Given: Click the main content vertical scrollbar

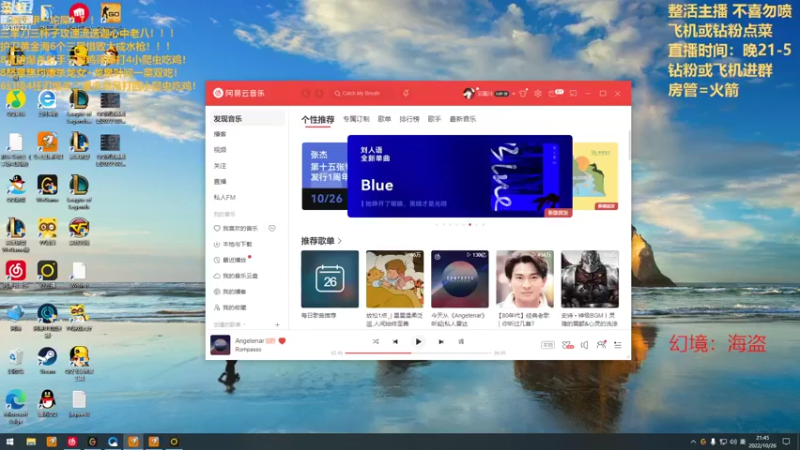Looking at the screenshot, I should [629, 145].
